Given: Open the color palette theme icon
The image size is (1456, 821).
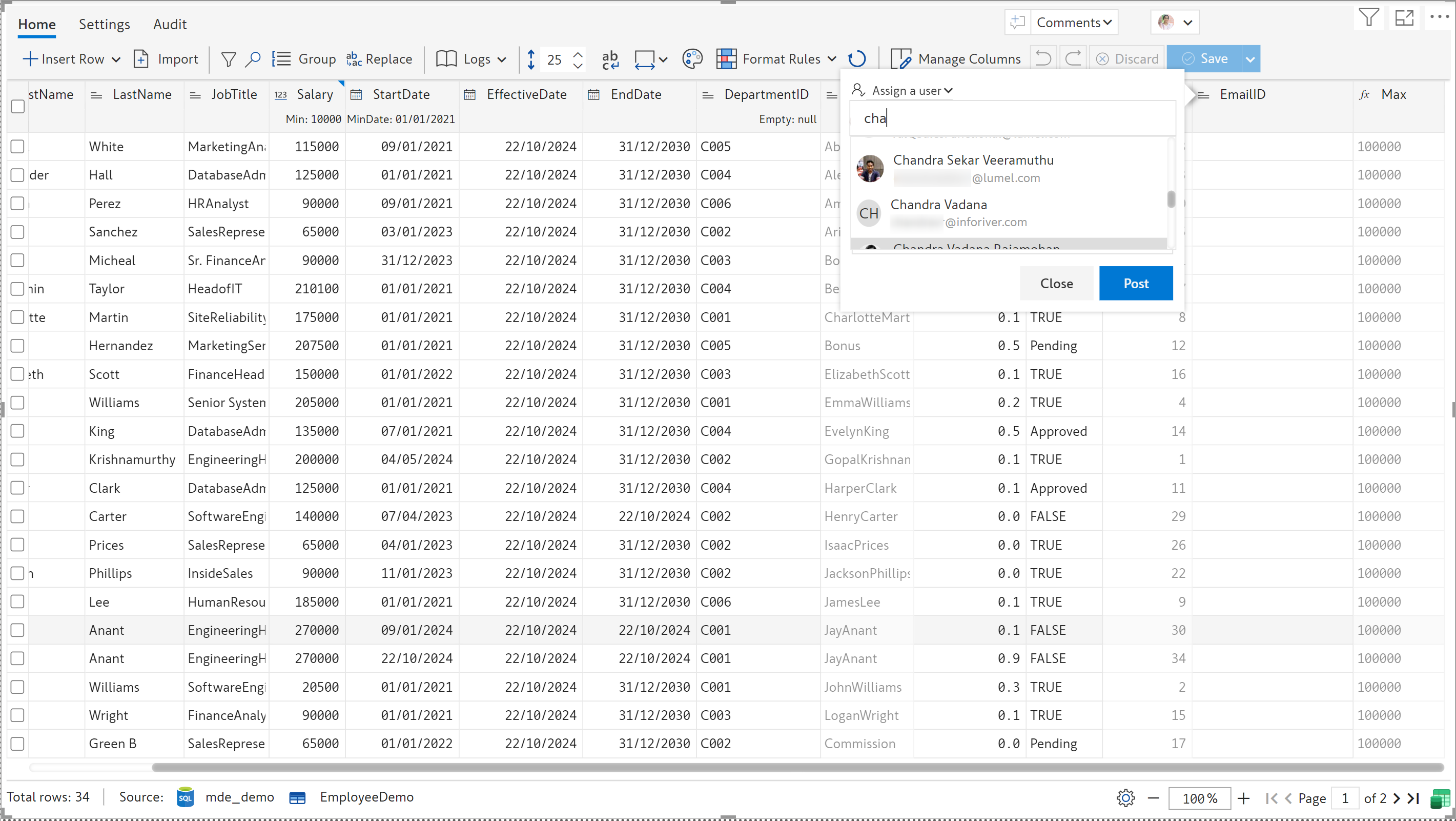Looking at the screenshot, I should point(692,59).
